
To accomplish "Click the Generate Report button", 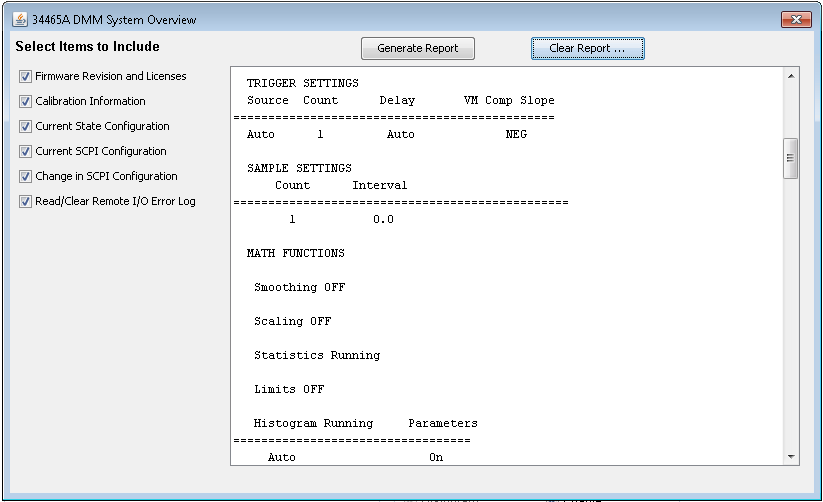I will [418, 48].
